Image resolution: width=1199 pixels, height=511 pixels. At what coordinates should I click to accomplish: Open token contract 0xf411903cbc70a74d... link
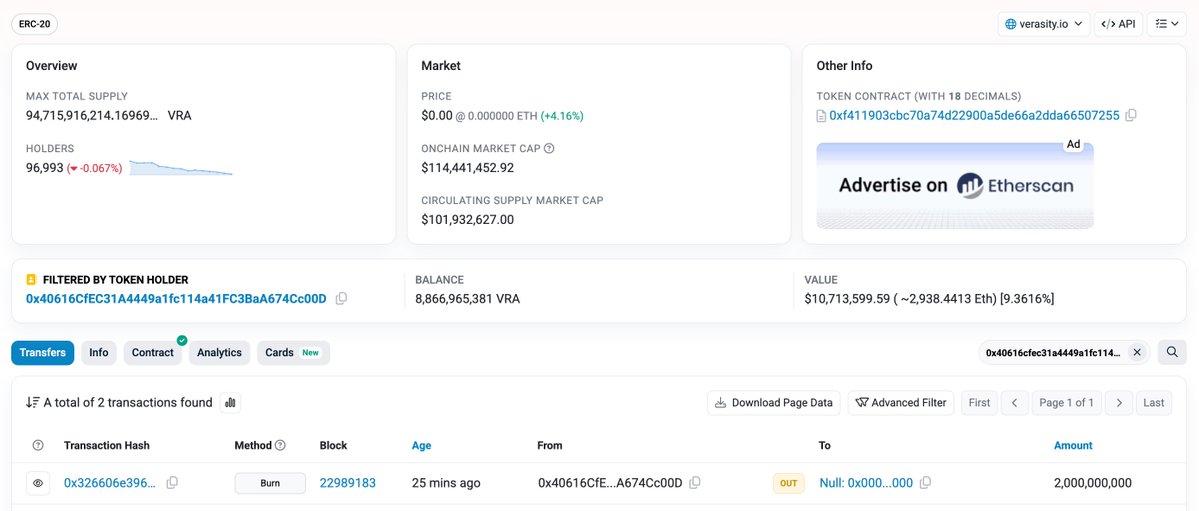[x=974, y=116]
